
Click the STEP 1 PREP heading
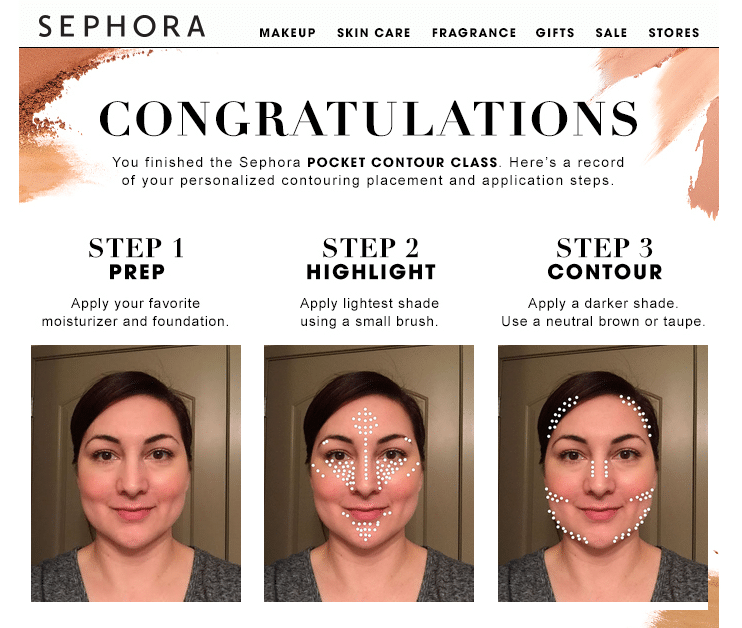pyautogui.click(x=136, y=259)
